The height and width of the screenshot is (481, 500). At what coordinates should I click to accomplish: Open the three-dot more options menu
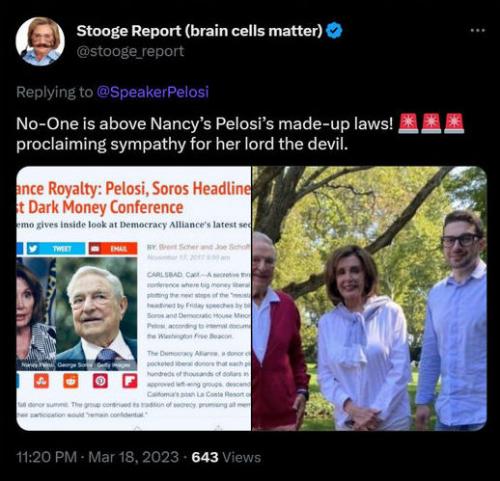coord(478,30)
